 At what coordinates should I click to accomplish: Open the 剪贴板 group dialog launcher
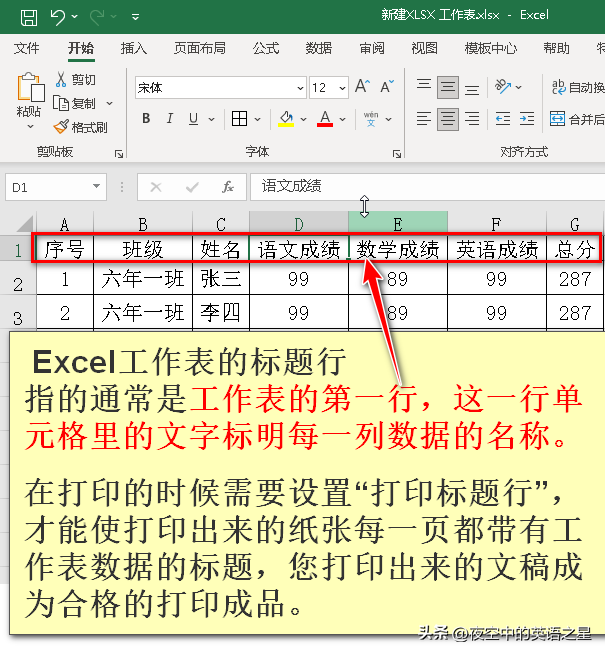[x=119, y=154]
